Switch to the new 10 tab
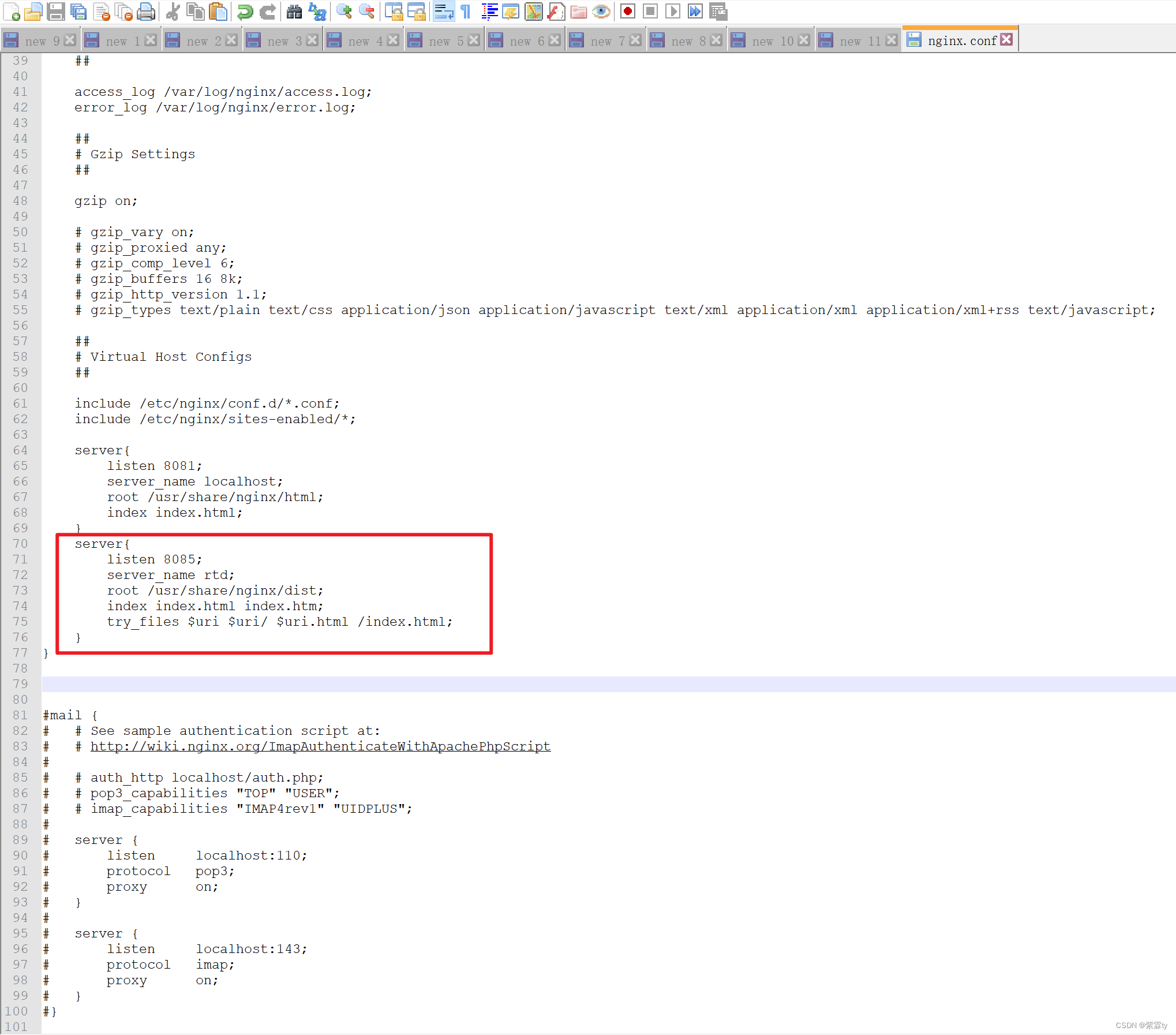 [771, 41]
